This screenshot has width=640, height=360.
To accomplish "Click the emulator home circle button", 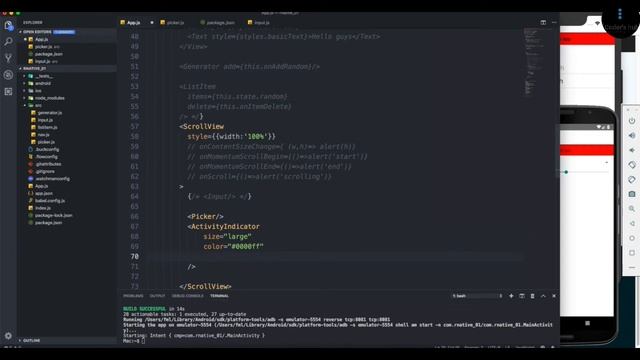I will coord(632,238).
